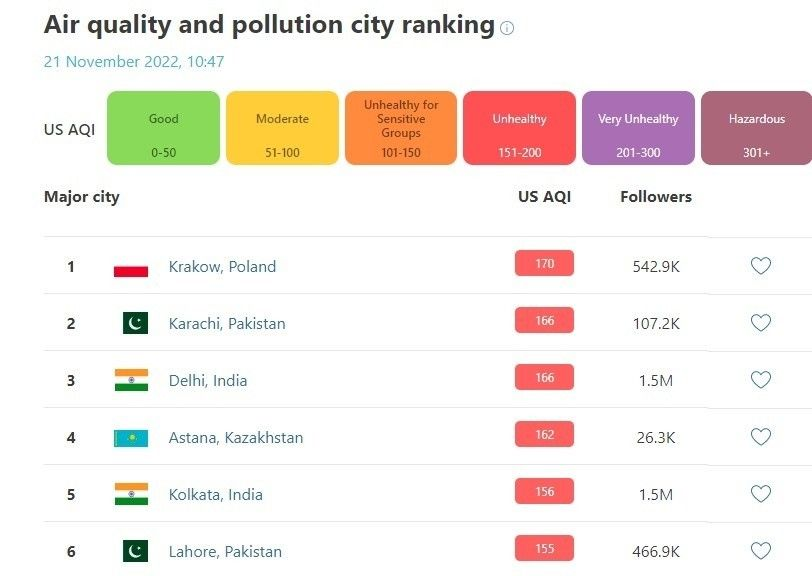Select the green Good 0-50 swatch
Image resolution: width=812 pixels, height=576 pixels.
(163, 128)
